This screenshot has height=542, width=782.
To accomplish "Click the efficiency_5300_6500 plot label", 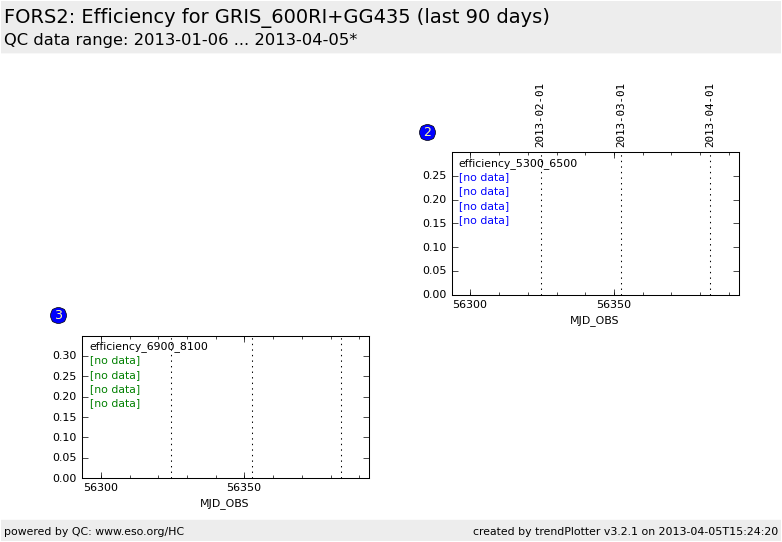I will point(518,164).
